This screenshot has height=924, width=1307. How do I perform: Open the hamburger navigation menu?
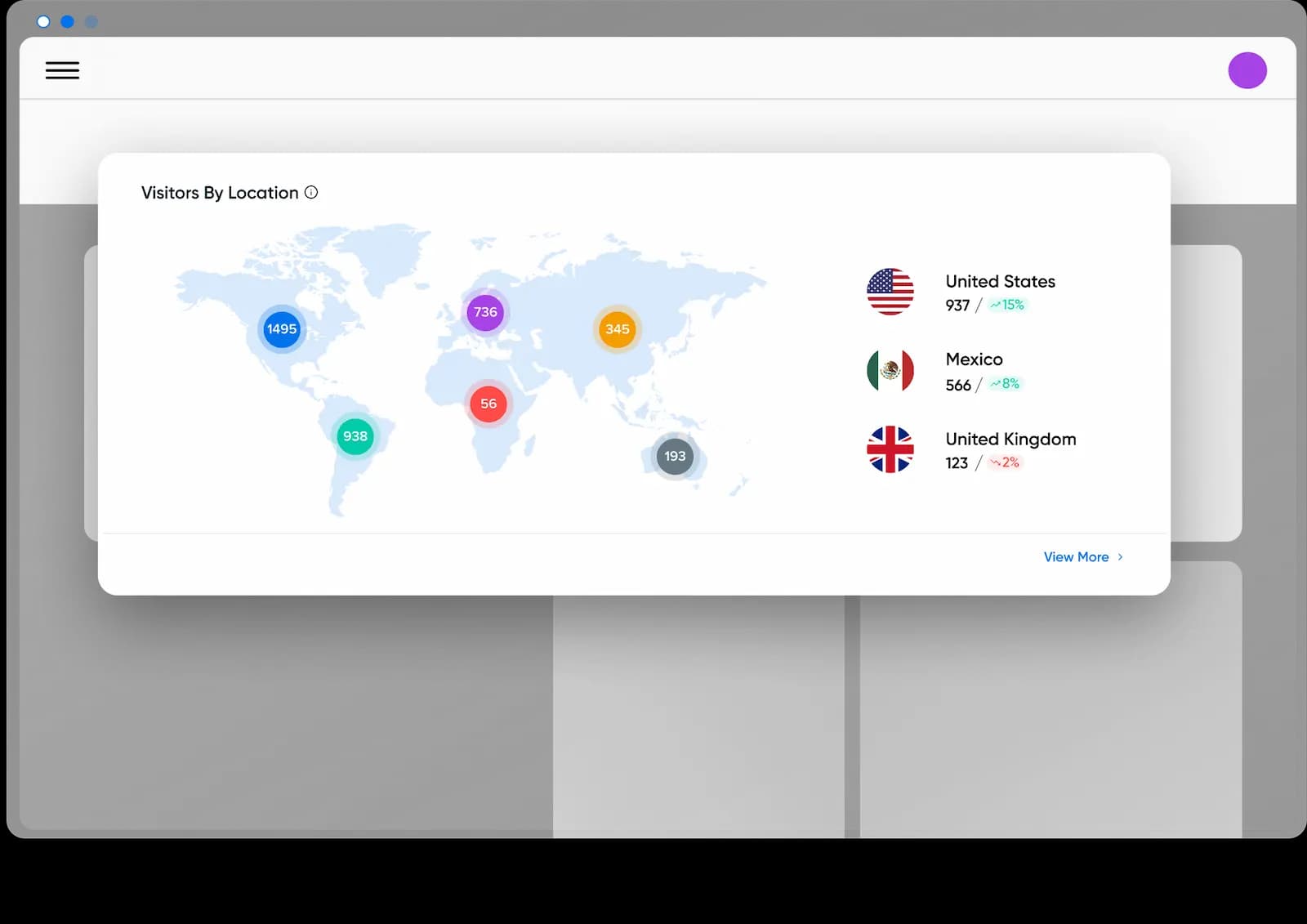tap(62, 70)
